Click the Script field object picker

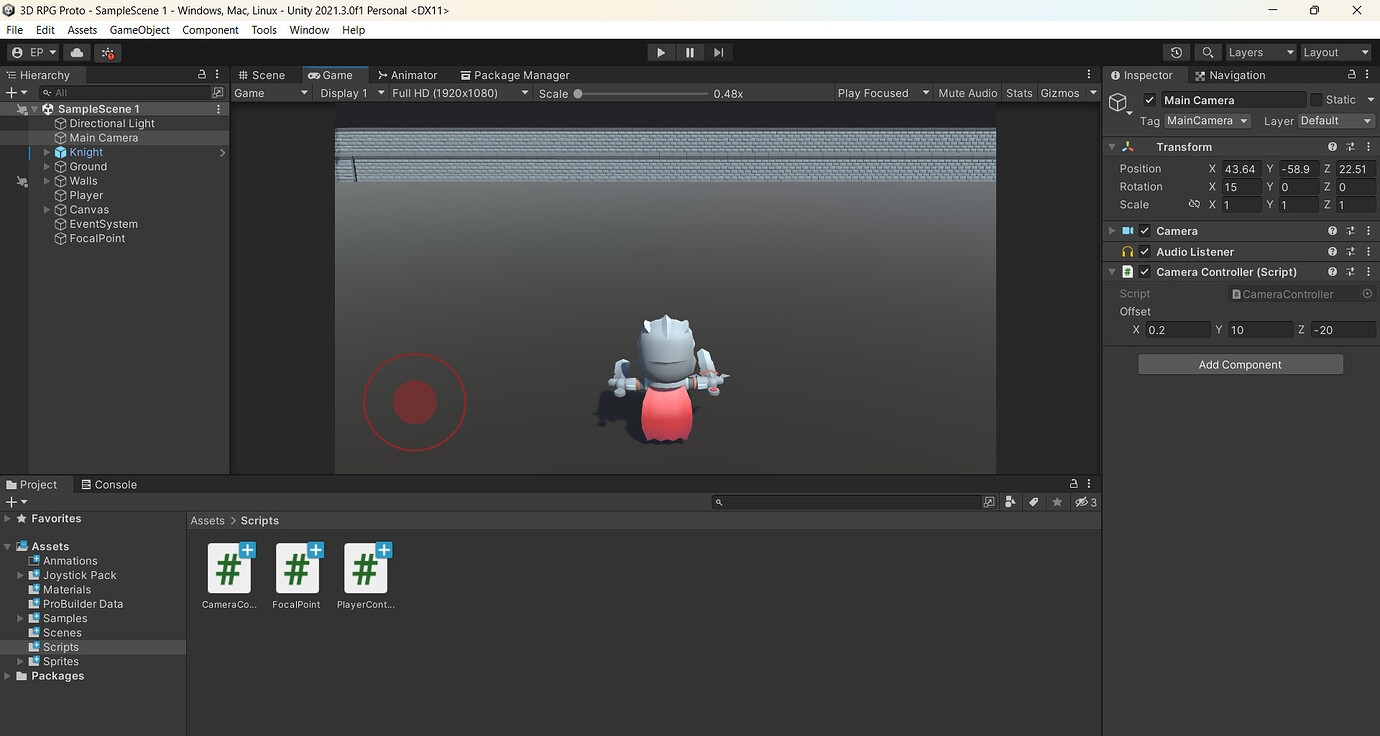tap(1368, 294)
